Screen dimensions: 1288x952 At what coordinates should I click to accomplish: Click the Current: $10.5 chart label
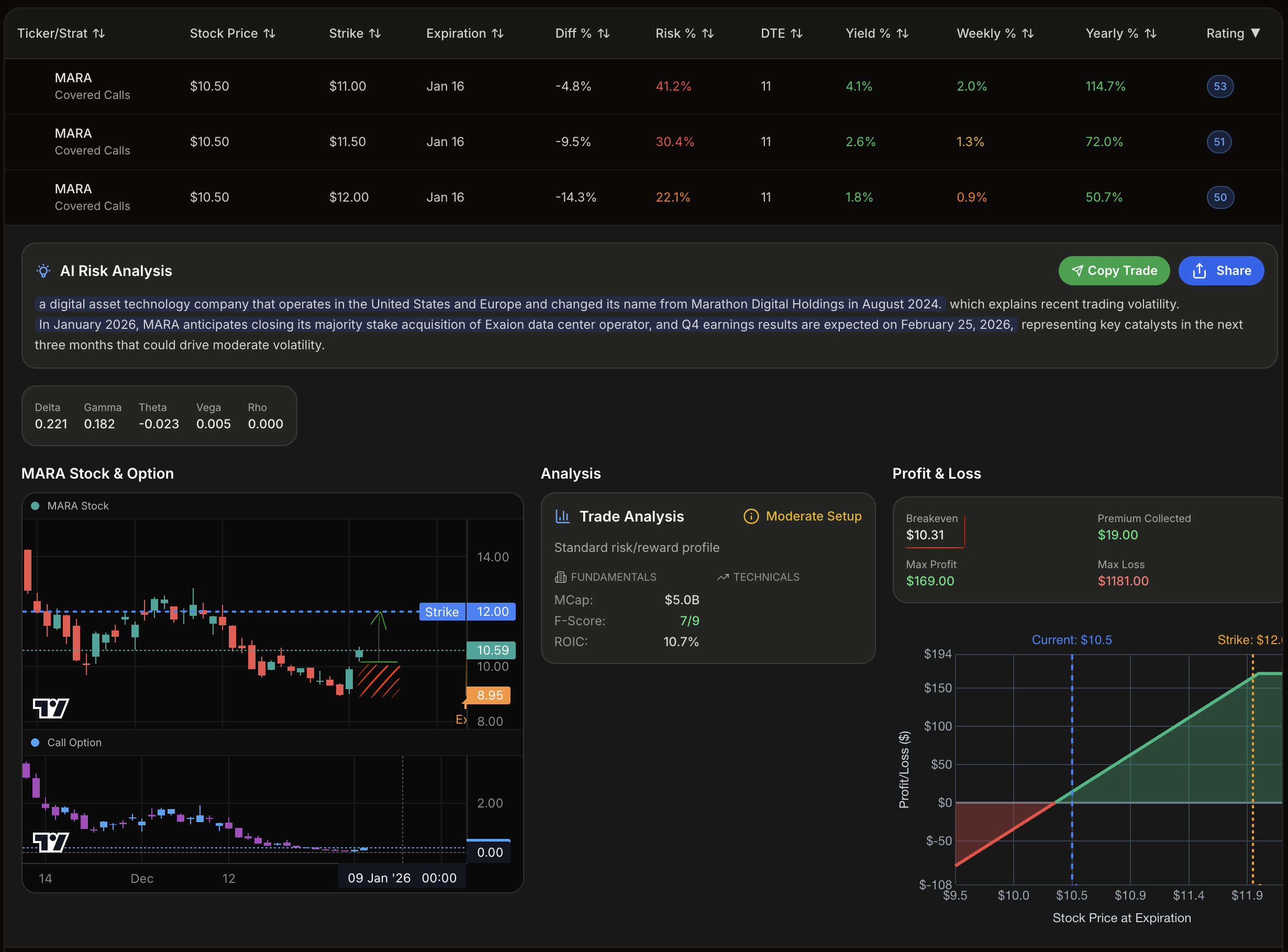(1072, 640)
